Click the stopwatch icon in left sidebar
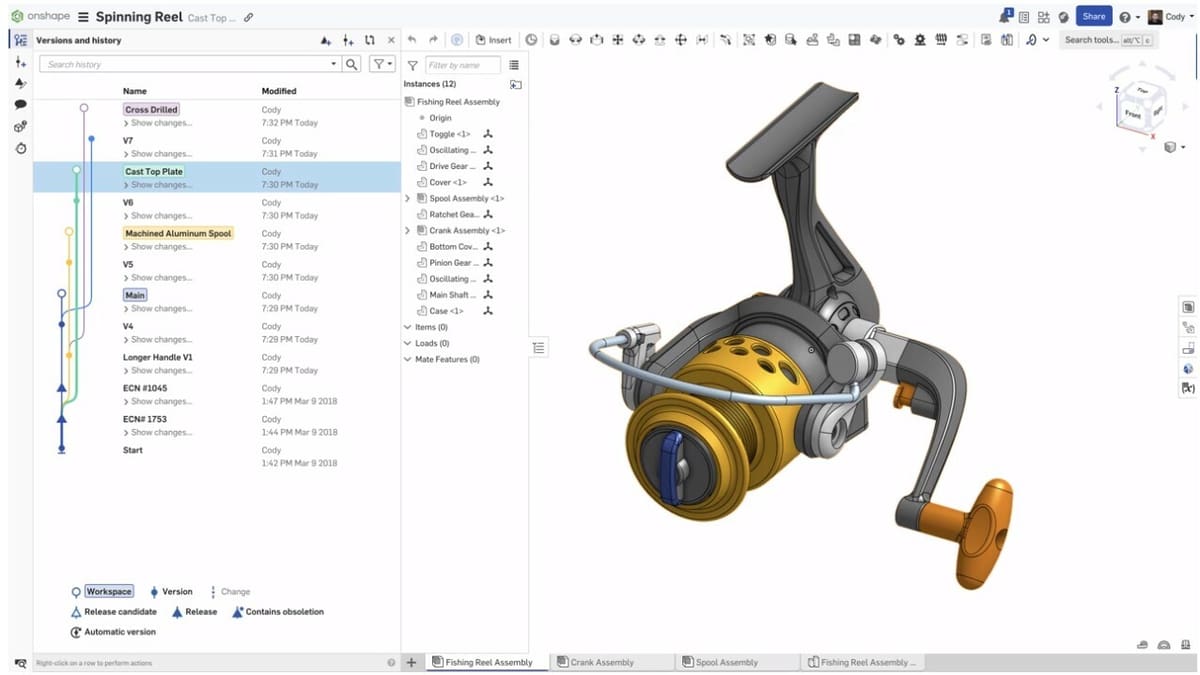The image size is (1200, 675). [x=20, y=148]
